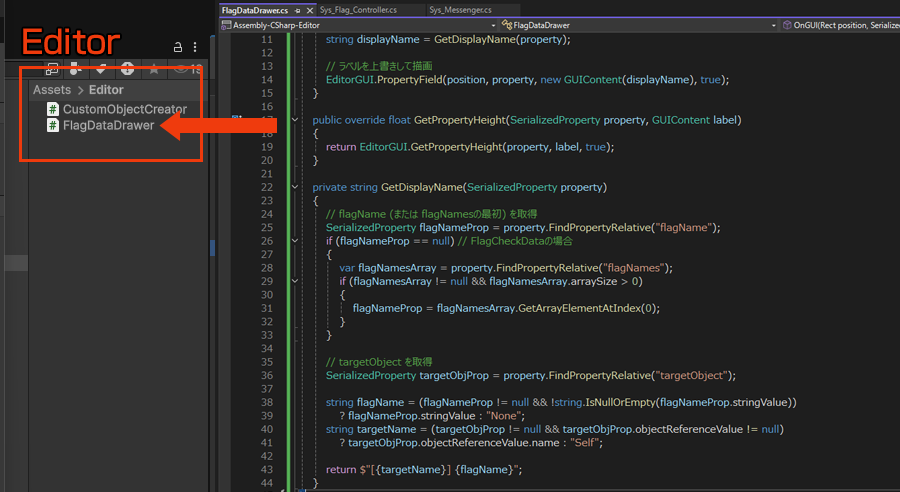
Task: Click the search by import log icon
Action: (127, 69)
